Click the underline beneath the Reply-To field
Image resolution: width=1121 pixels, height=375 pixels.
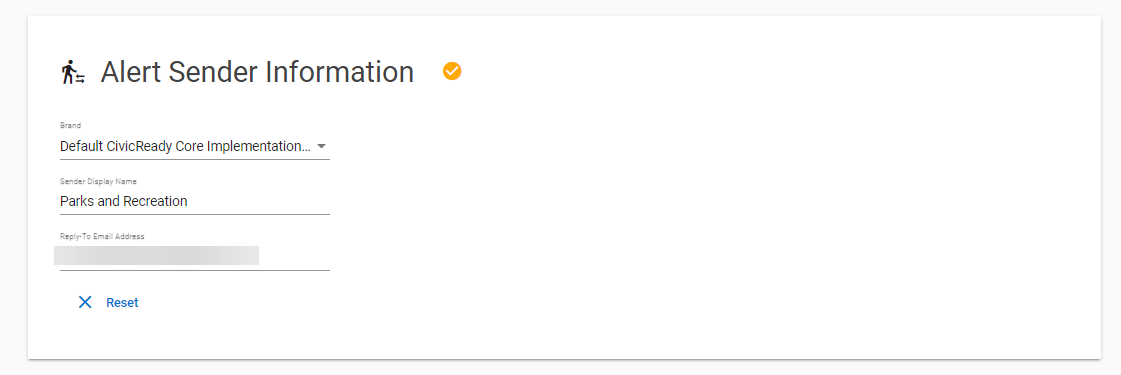(x=194, y=270)
